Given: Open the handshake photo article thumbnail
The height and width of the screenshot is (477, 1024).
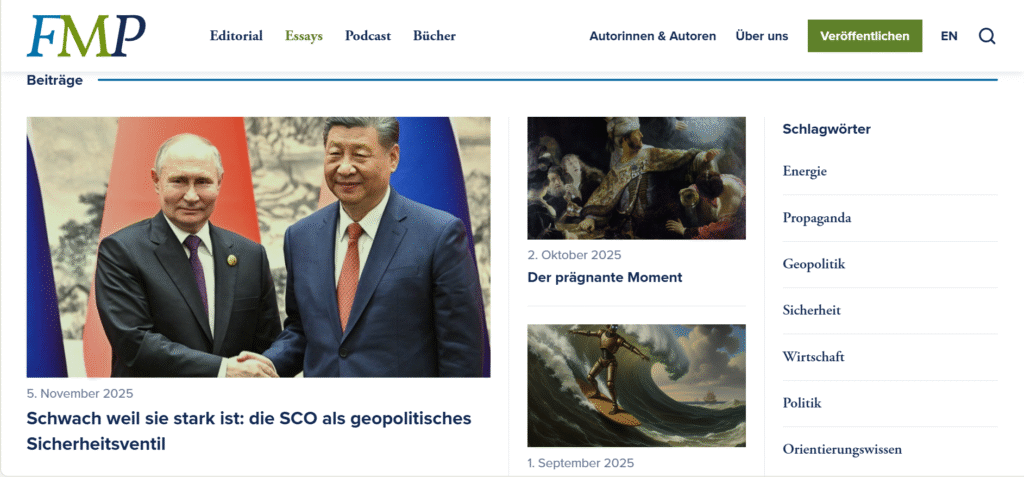Looking at the screenshot, I should tap(258, 247).
